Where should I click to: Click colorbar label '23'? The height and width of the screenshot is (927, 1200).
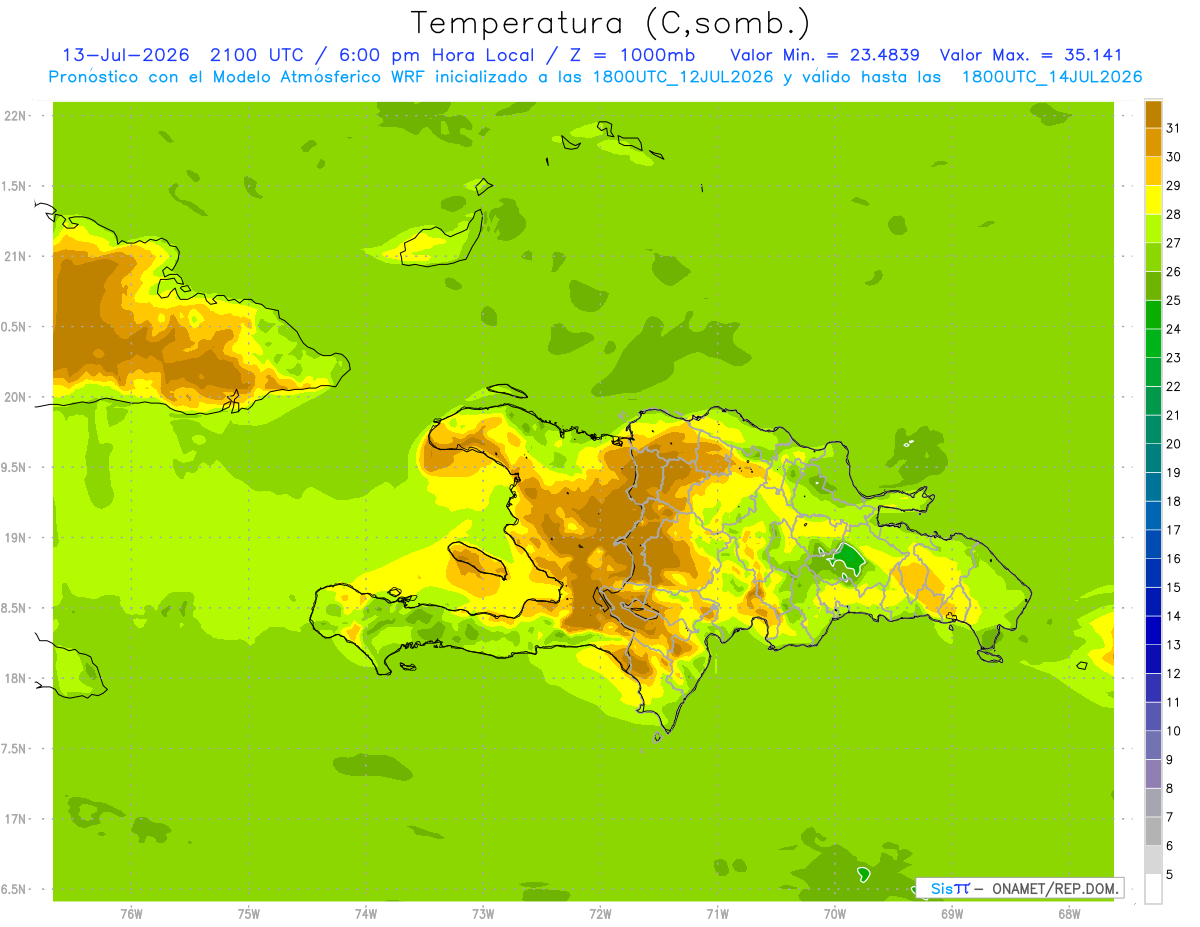pyautogui.click(x=1174, y=358)
